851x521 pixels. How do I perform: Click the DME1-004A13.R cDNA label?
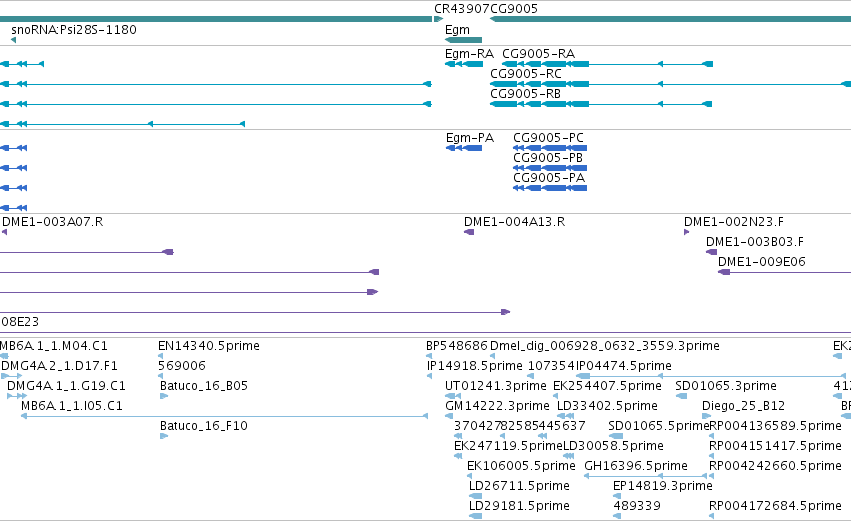[x=515, y=222]
